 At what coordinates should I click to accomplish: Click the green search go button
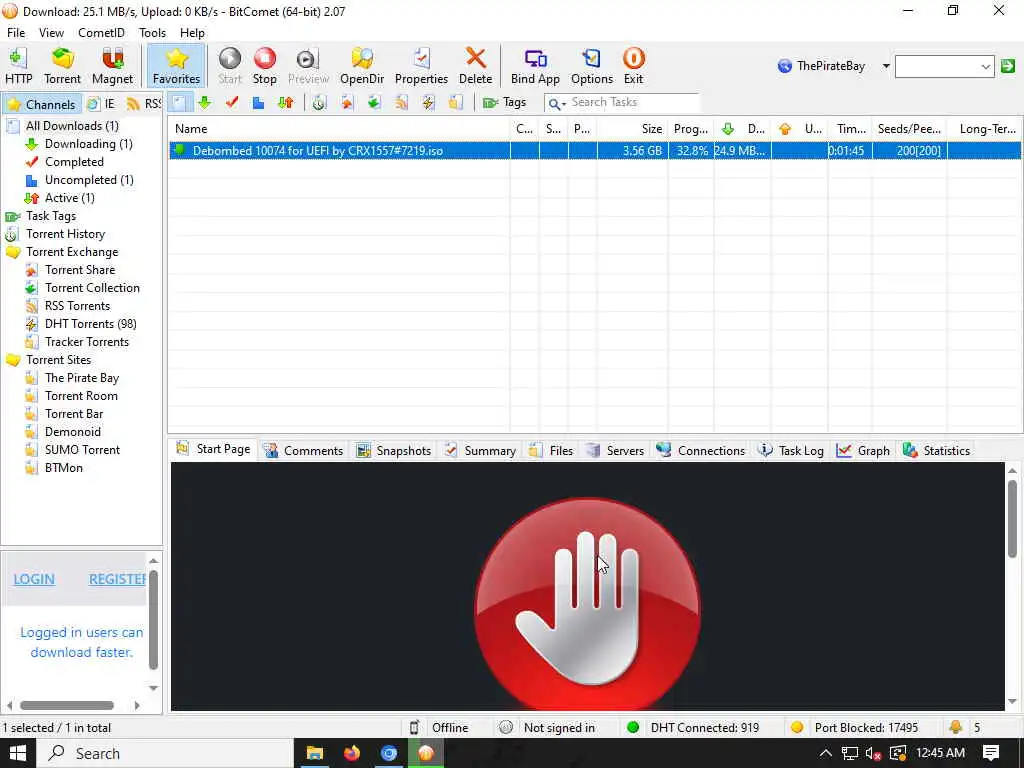coord(1008,66)
